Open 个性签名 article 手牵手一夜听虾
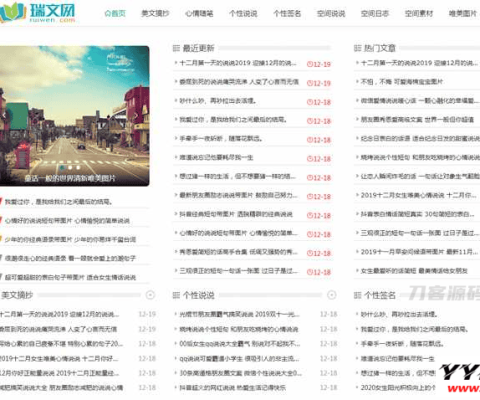480x400 pixels. click(402, 344)
